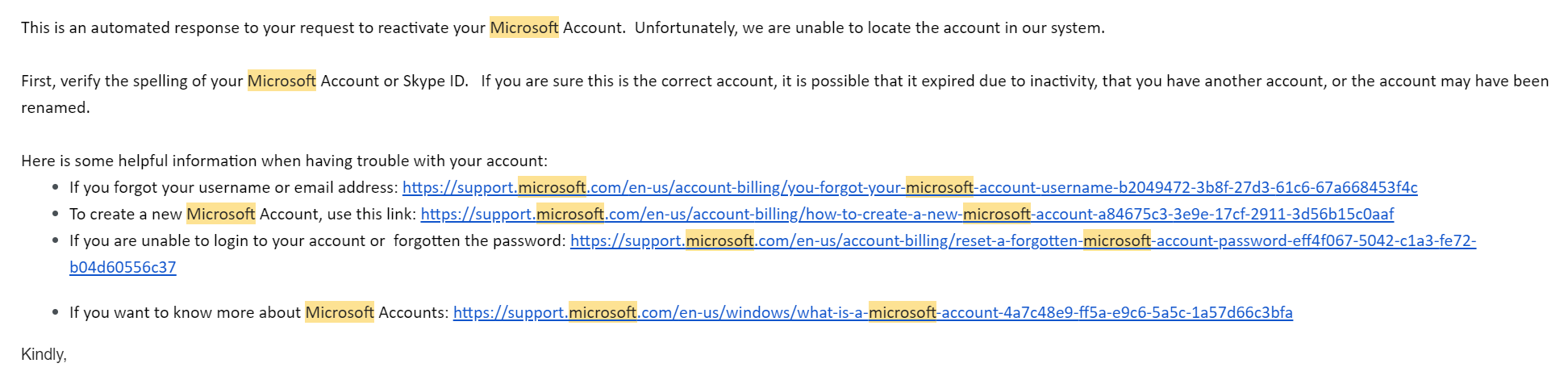Click the word 'renamed.' in second paragraph
The width and height of the screenshot is (1568, 380).
pyautogui.click(x=56, y=107)
